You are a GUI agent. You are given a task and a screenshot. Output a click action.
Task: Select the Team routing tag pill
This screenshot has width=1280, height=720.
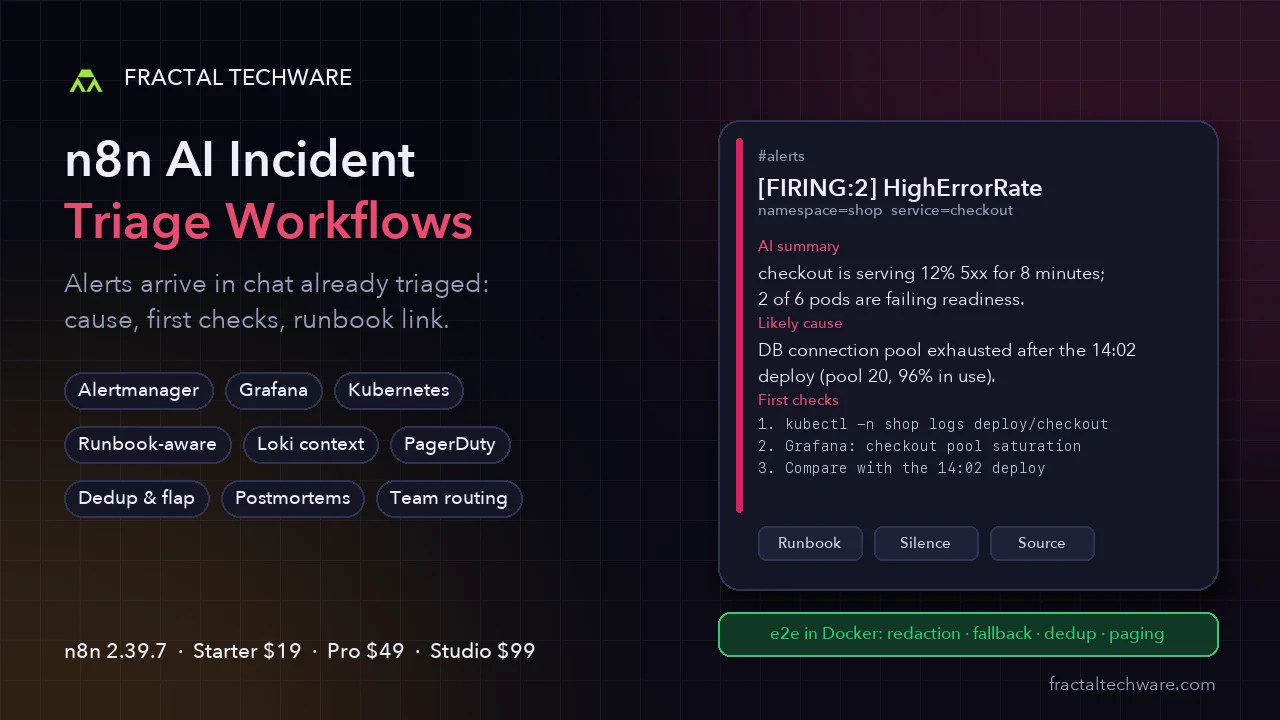pyautogui.click(x=449, y=498)
